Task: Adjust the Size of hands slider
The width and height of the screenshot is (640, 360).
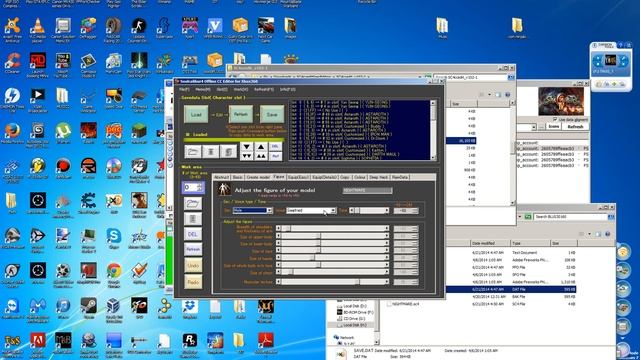Action: 333,258
